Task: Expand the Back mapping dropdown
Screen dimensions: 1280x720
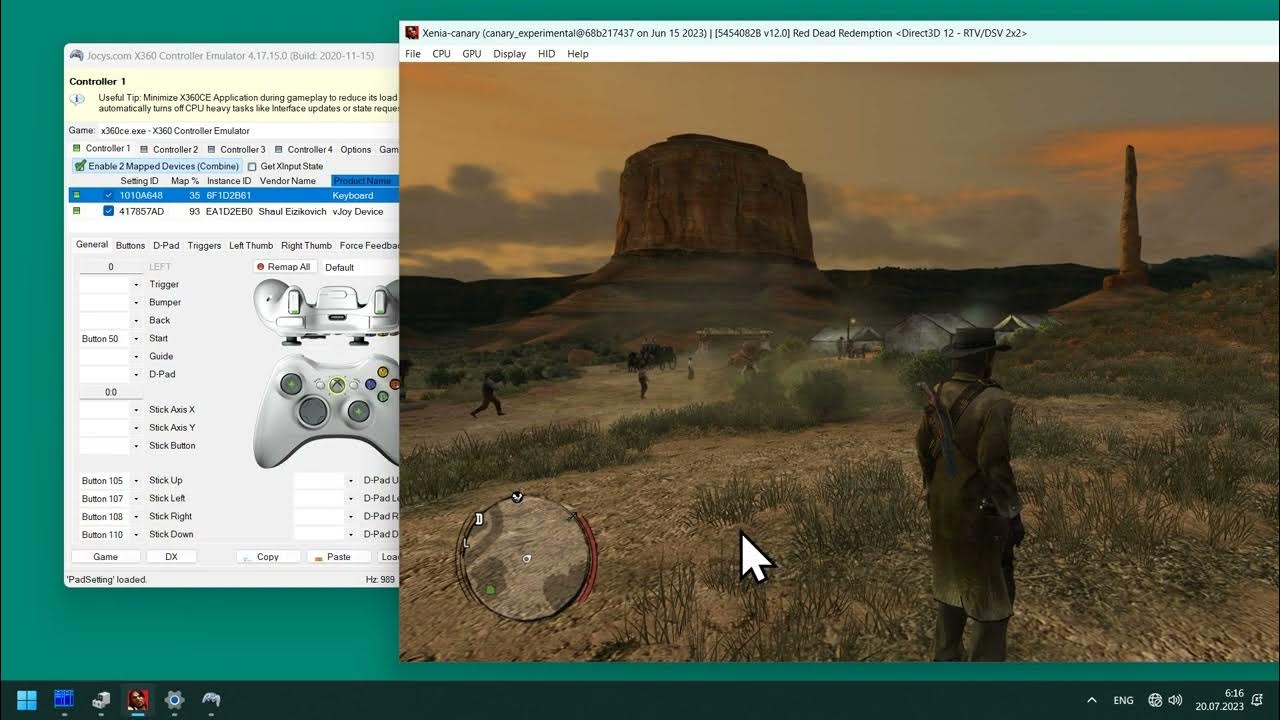Action: (x=136, y=321)
